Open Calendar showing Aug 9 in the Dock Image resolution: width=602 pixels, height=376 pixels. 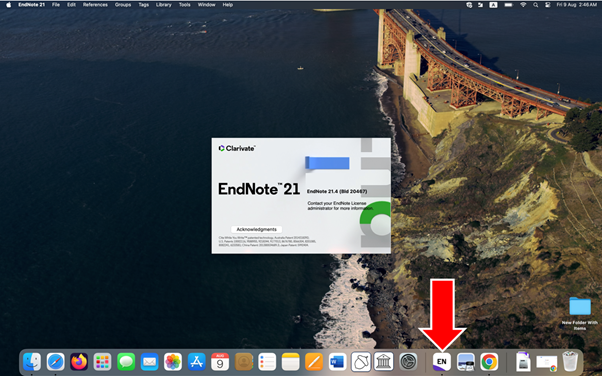[220, 362]
